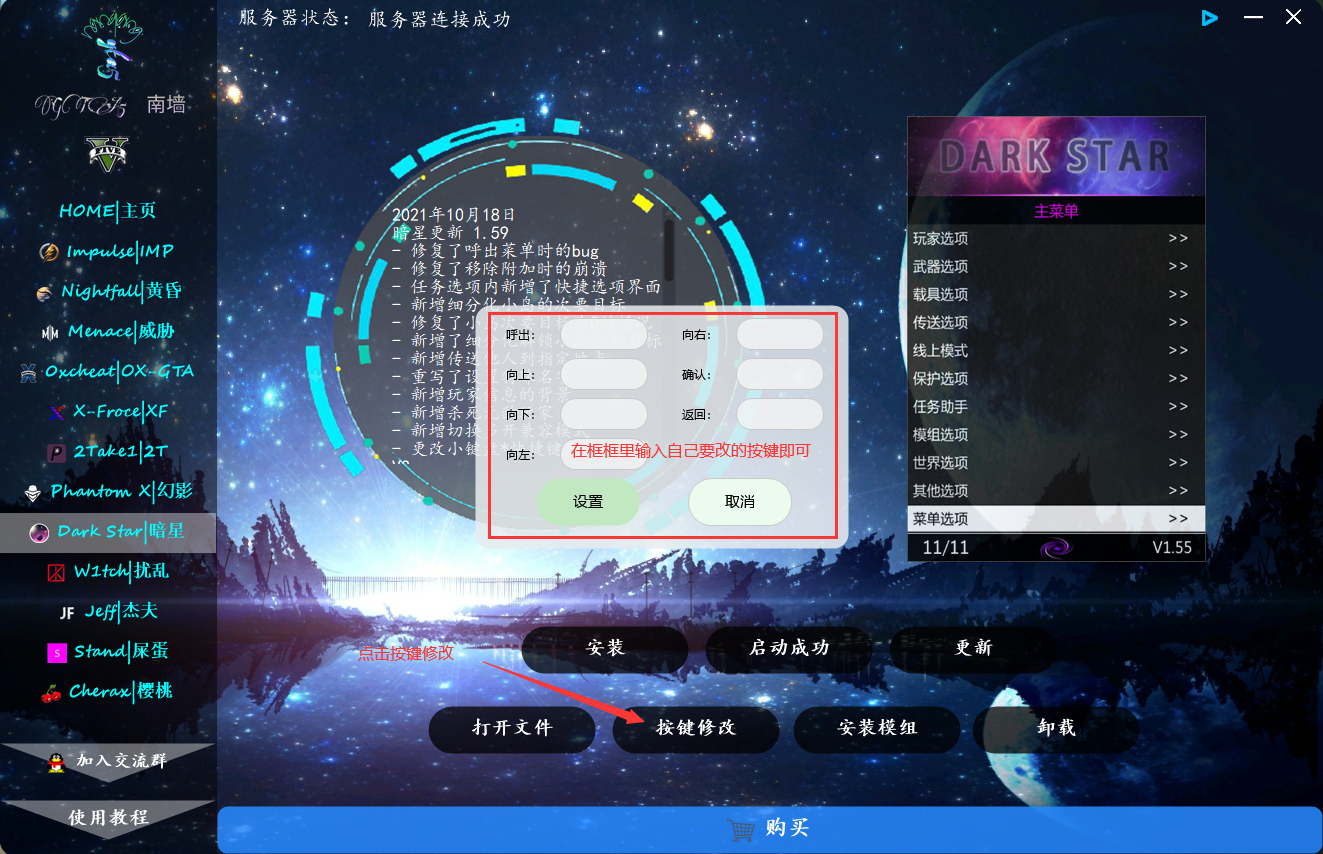The width and height of the screenshot is (1323, 854).
Task: Expand 武器选项 via its >> arrow
Action: tap(1178, 267)
